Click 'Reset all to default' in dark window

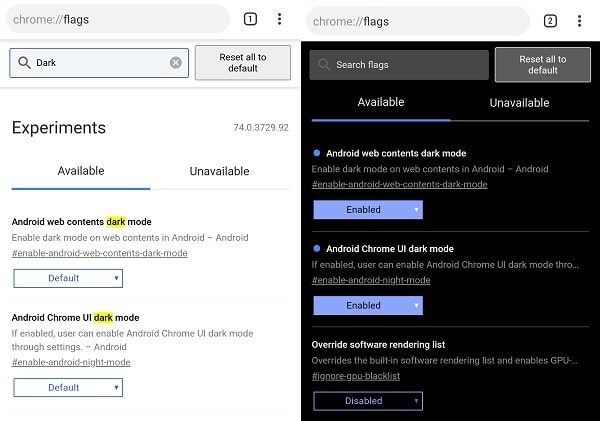[543, 65]
